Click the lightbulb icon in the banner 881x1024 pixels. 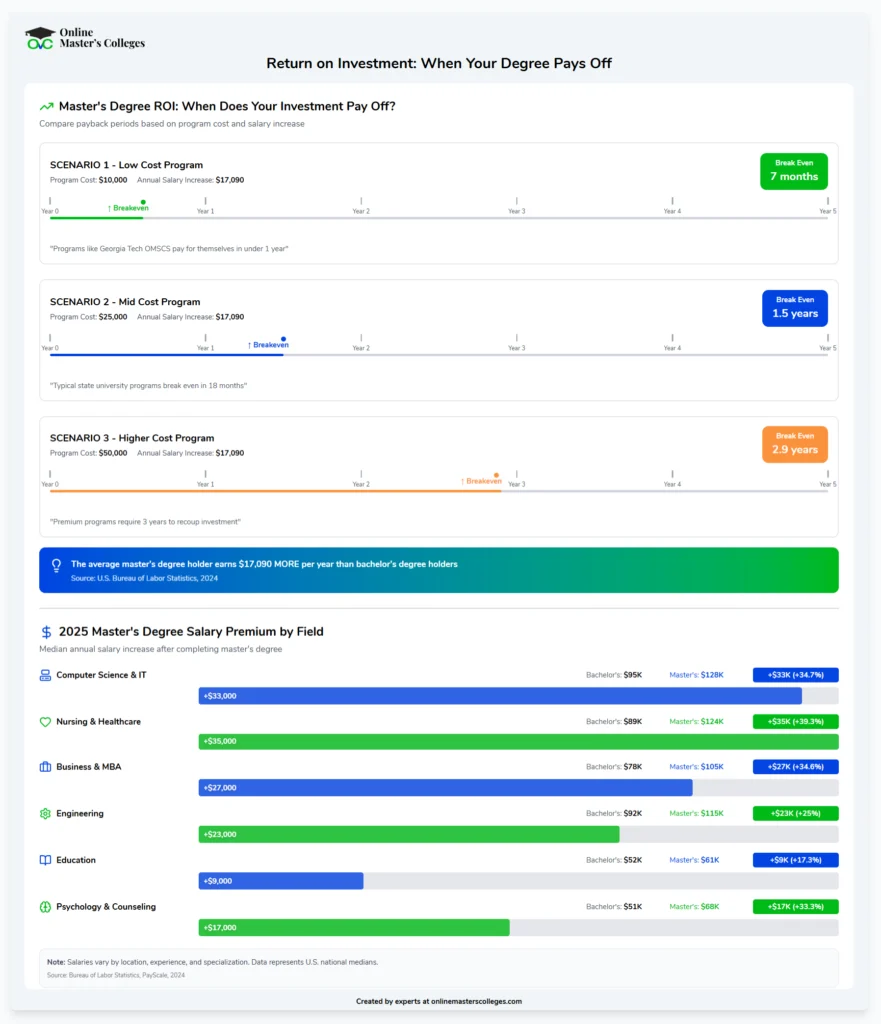pyautogui.click(x=57, y=566)
